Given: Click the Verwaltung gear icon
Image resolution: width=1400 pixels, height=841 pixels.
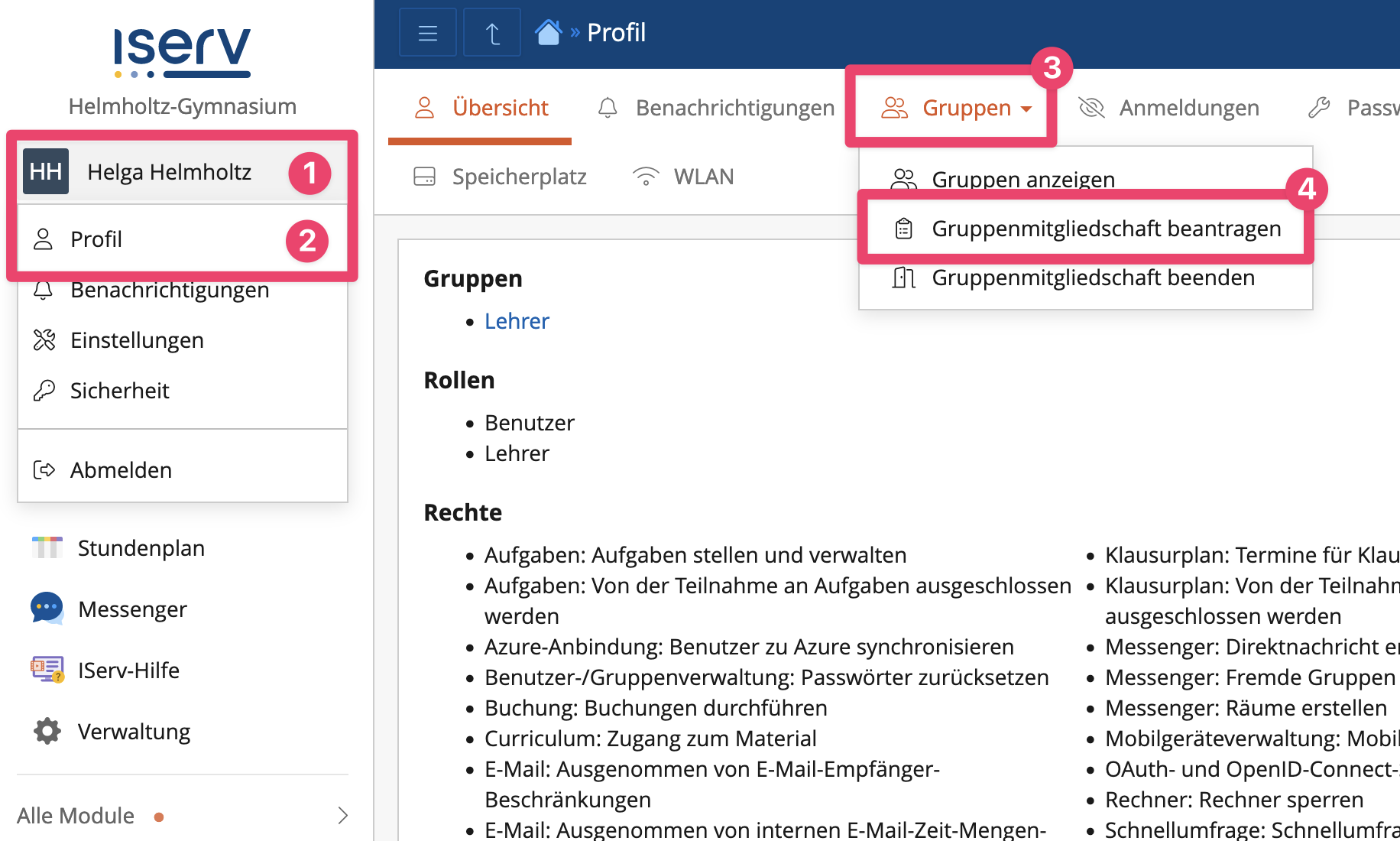Looking at the screenshot, I should click(47, 731).
